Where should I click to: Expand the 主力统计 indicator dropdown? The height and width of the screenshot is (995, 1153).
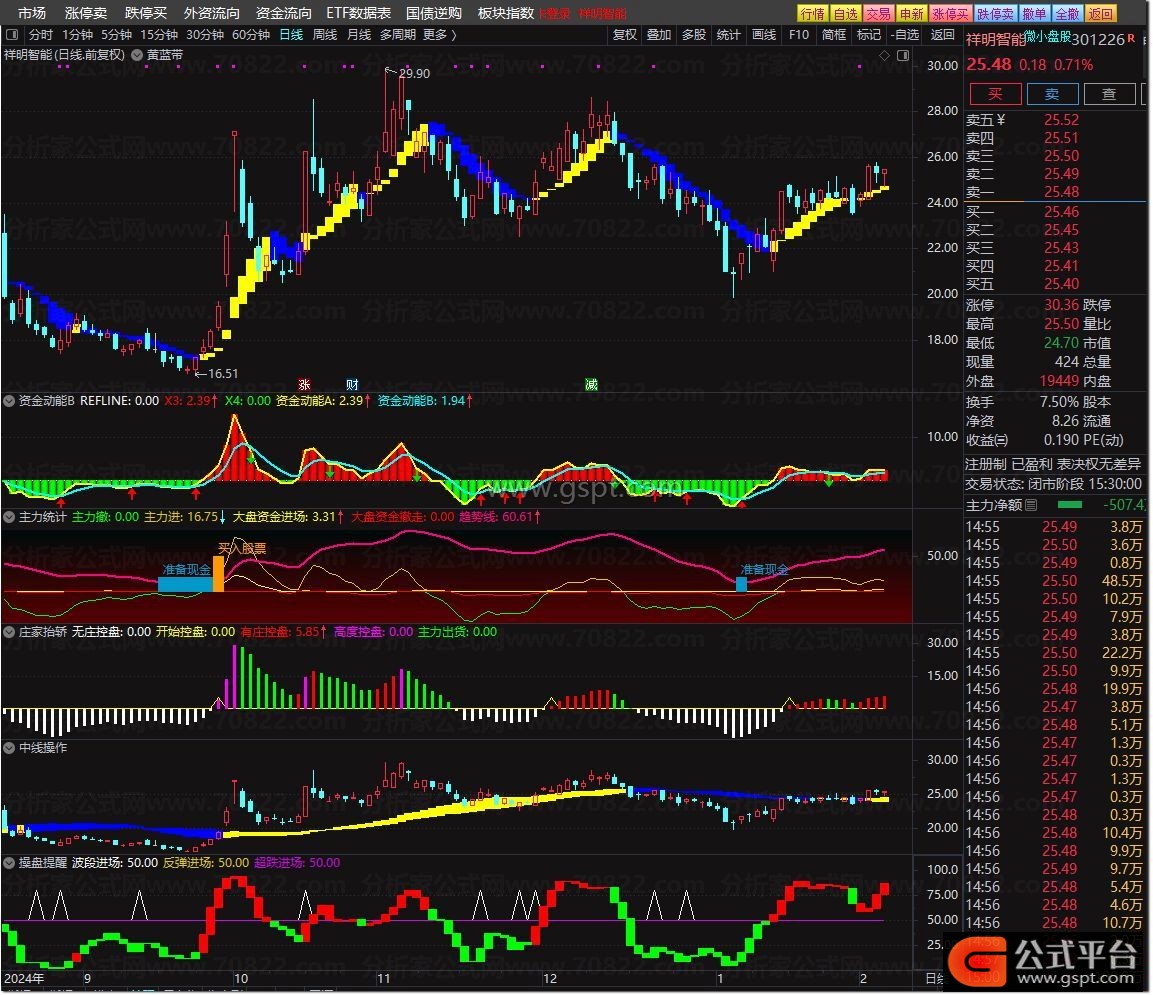(x=9, y=517)
